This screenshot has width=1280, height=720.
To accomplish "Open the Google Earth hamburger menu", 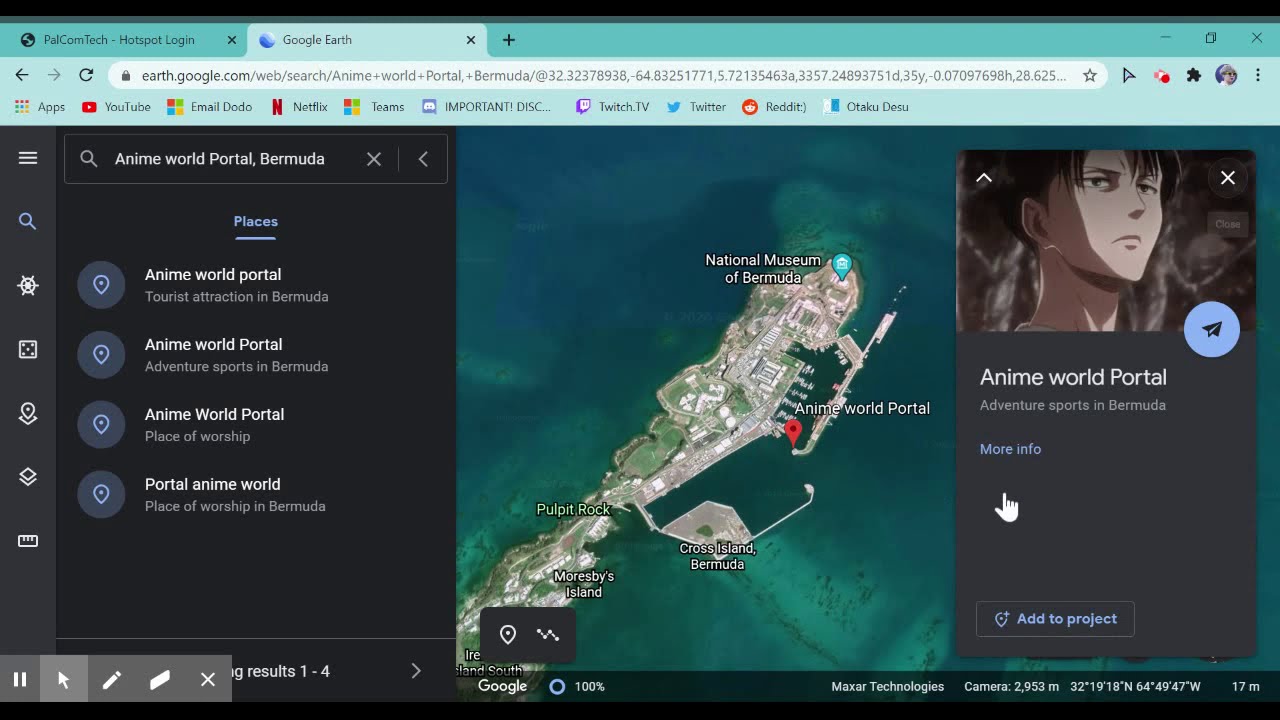I will coord(28,158).
